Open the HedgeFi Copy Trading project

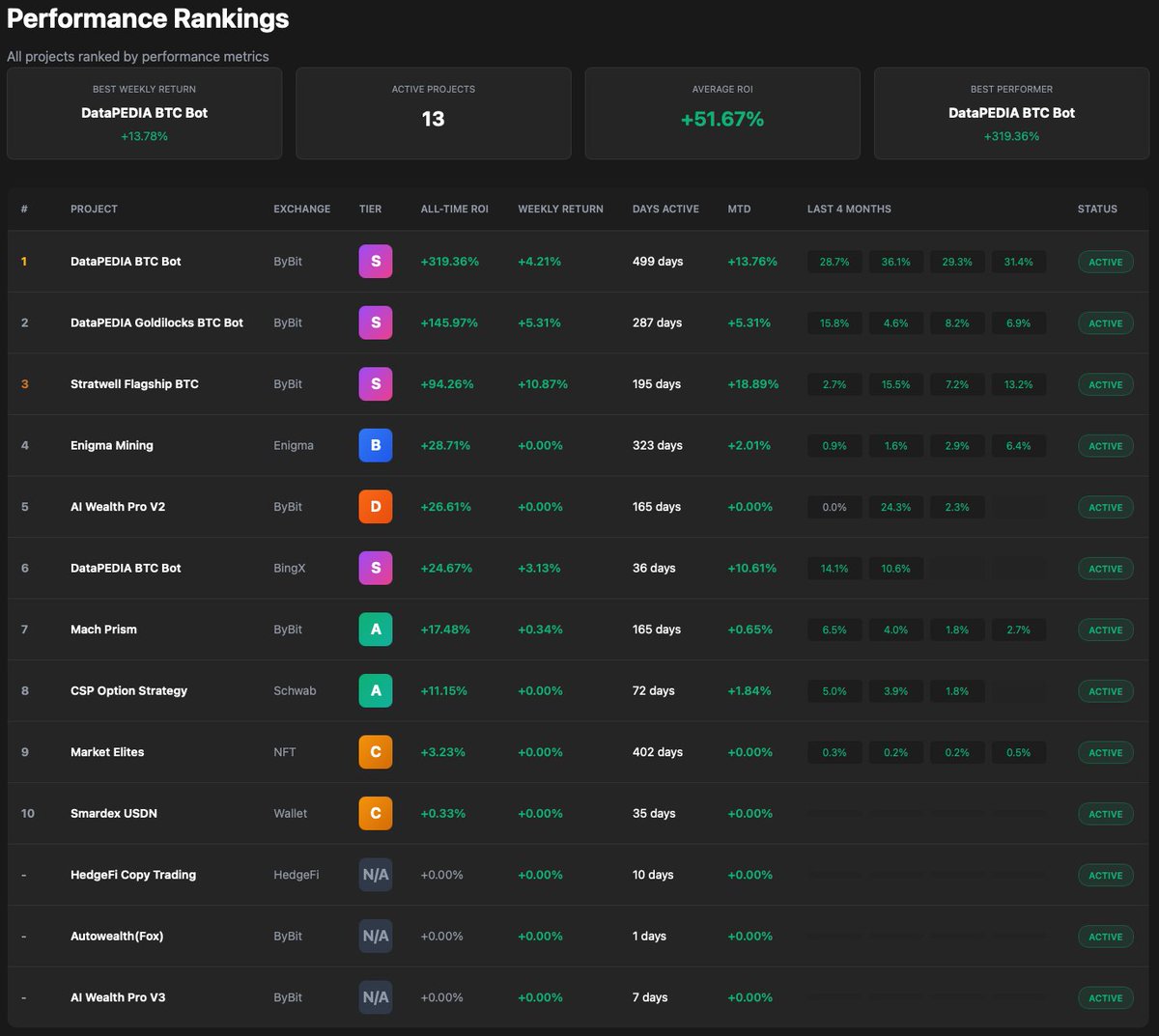click(x=133, y=875)
